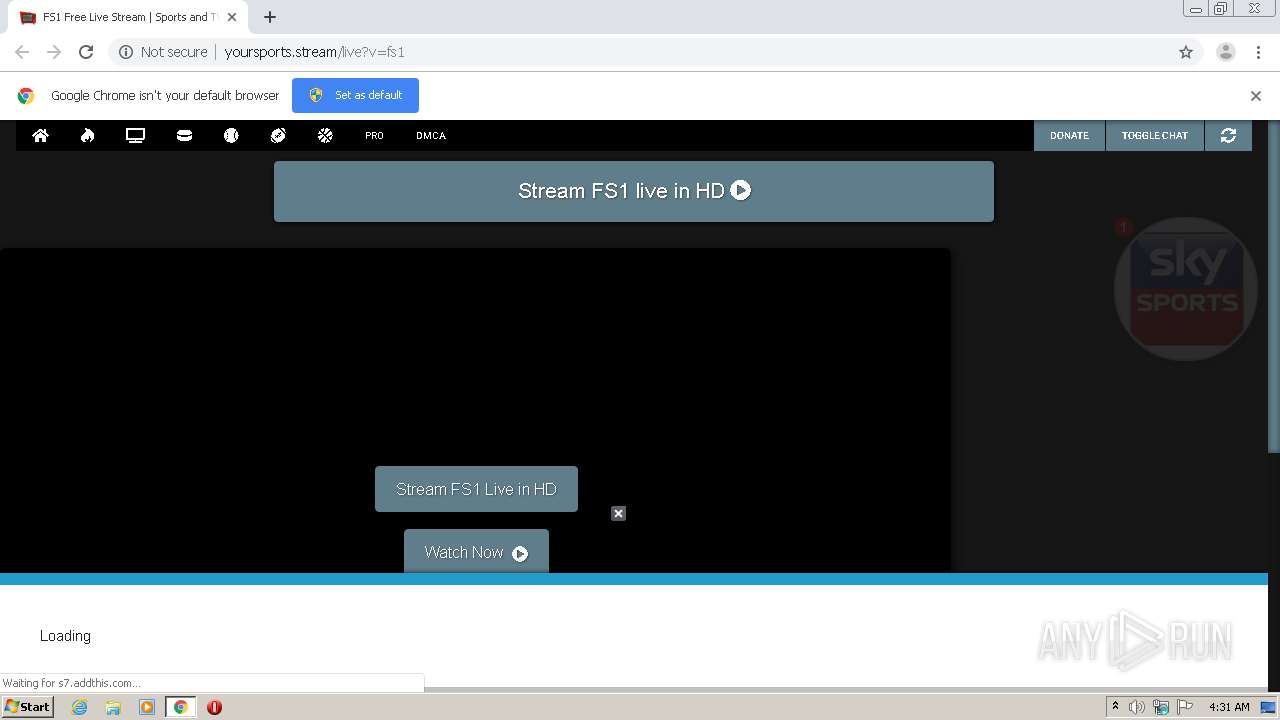Open the Action Center flag icon
The height and width of the screenshot is (720, 1280).
(x=1185, y=707)
